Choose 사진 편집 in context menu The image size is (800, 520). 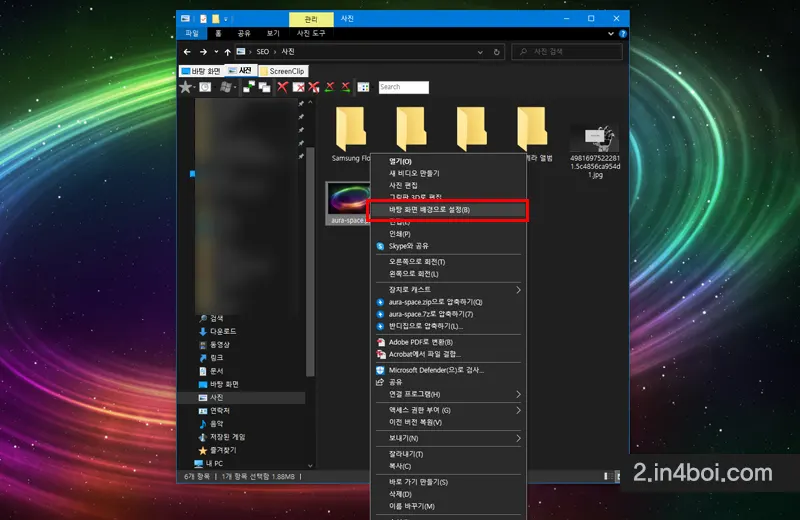[448, 185]
